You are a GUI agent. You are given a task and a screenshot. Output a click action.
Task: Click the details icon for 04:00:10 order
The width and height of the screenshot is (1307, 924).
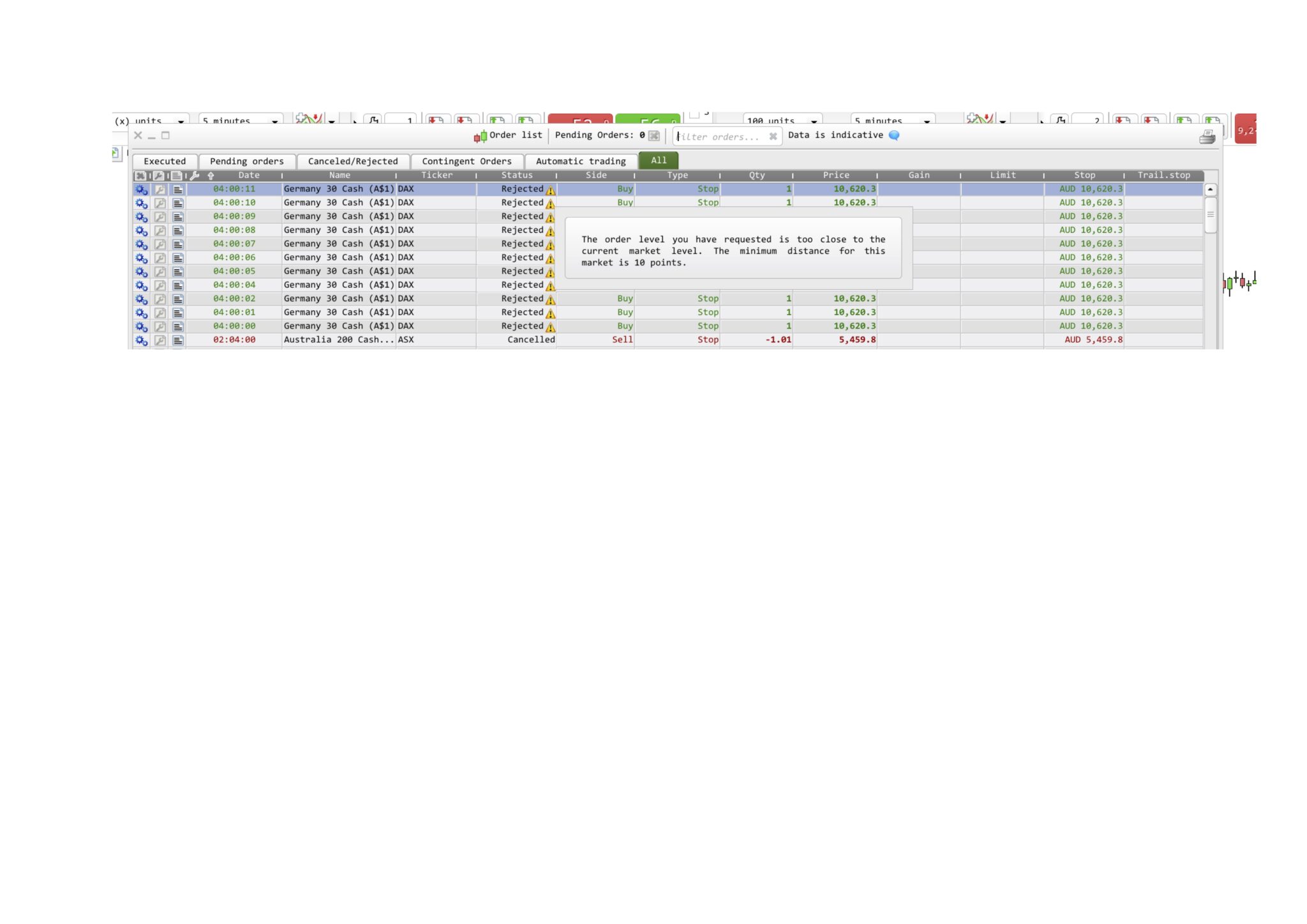(178, 203)
